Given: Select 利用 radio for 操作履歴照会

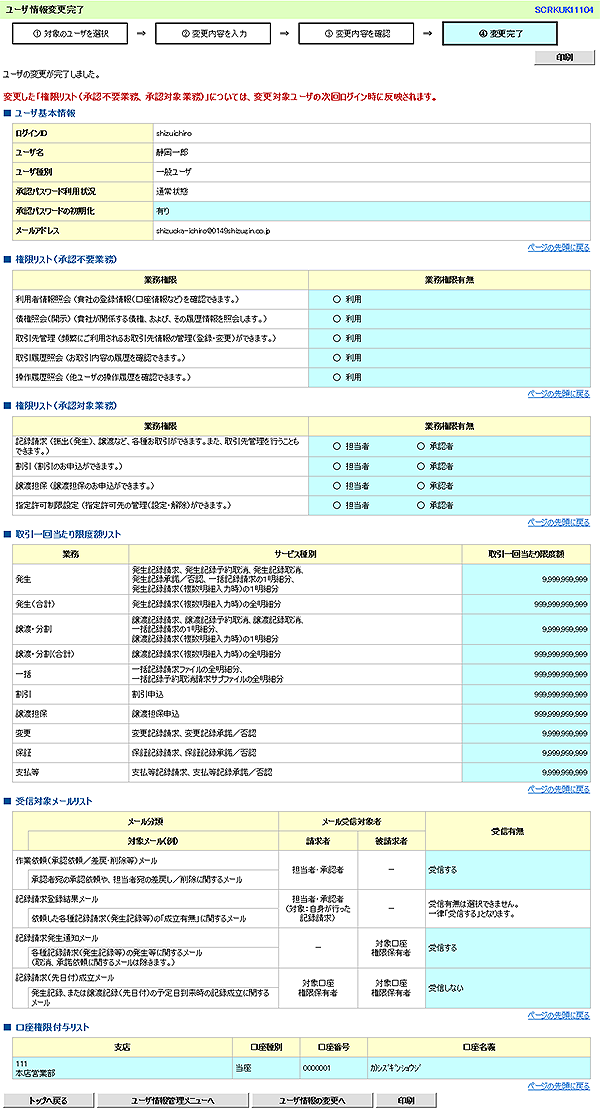Looking at the screenshot, I should coord(337,377).
